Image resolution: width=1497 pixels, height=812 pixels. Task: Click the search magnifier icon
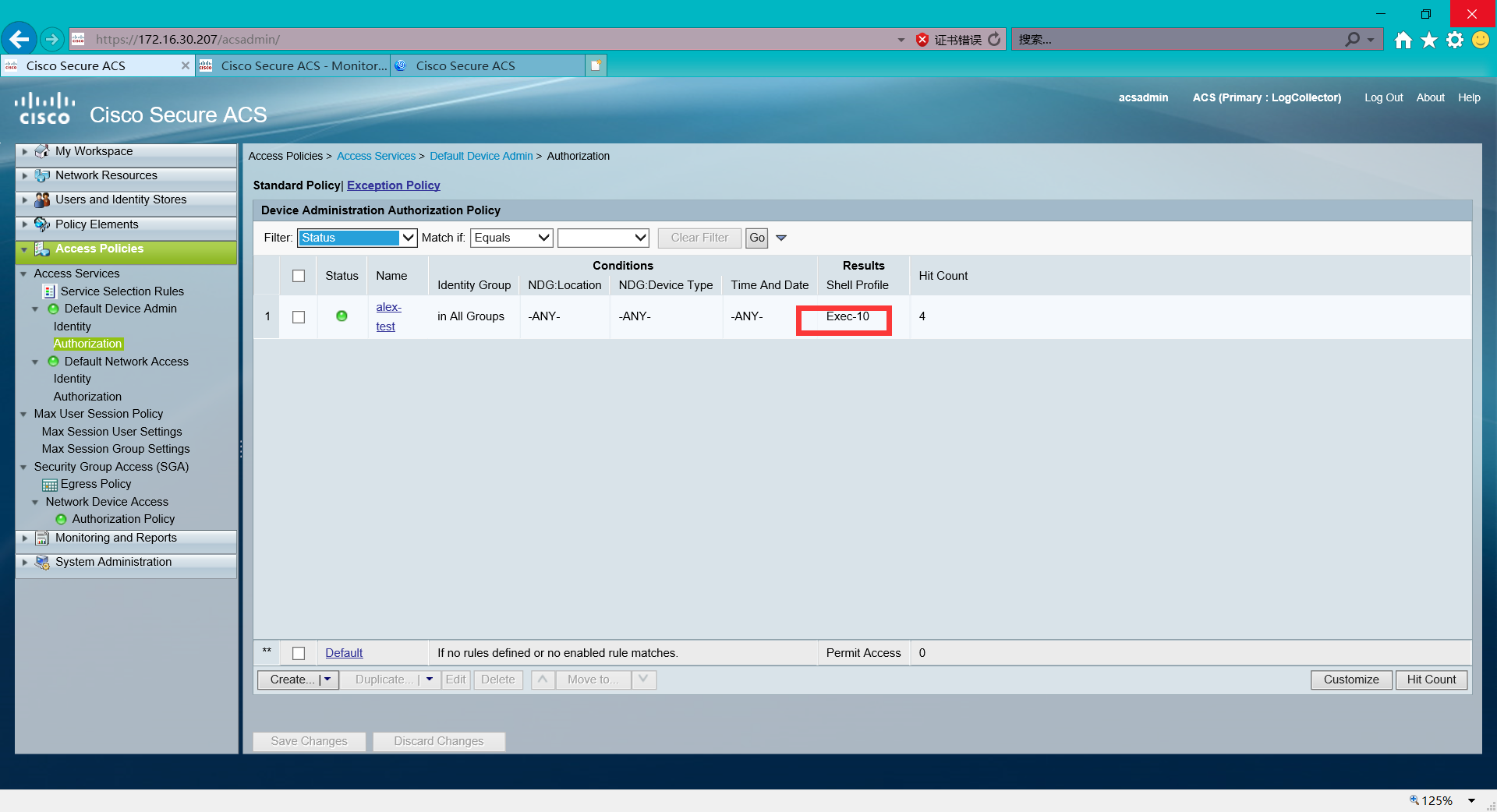[x=1353, y=39]
